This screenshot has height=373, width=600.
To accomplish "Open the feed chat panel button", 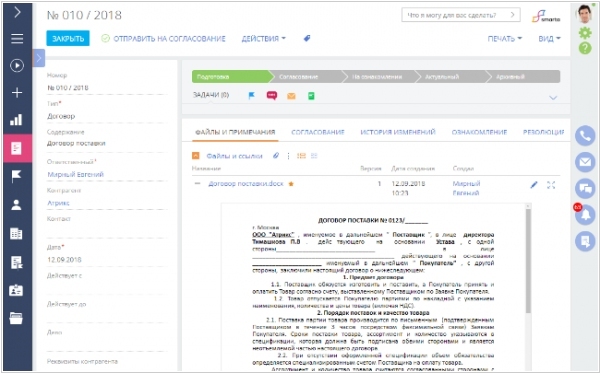I will (585, 188).
